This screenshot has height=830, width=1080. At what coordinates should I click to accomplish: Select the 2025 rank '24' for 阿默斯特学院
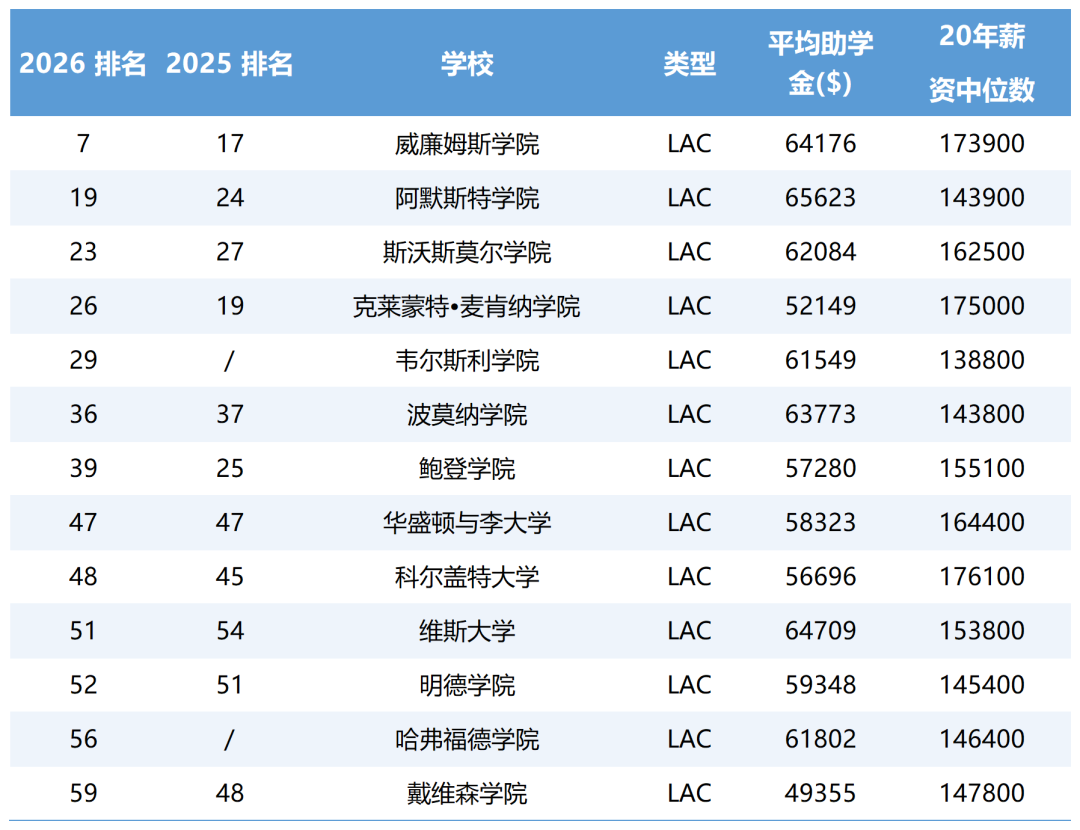tap(229, 198)
